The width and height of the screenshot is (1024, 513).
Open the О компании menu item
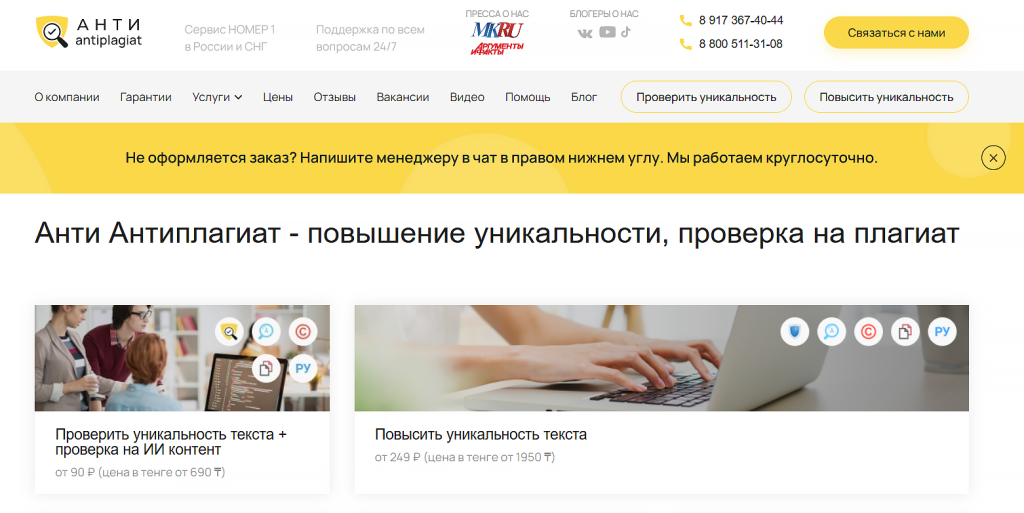(67, 97)
